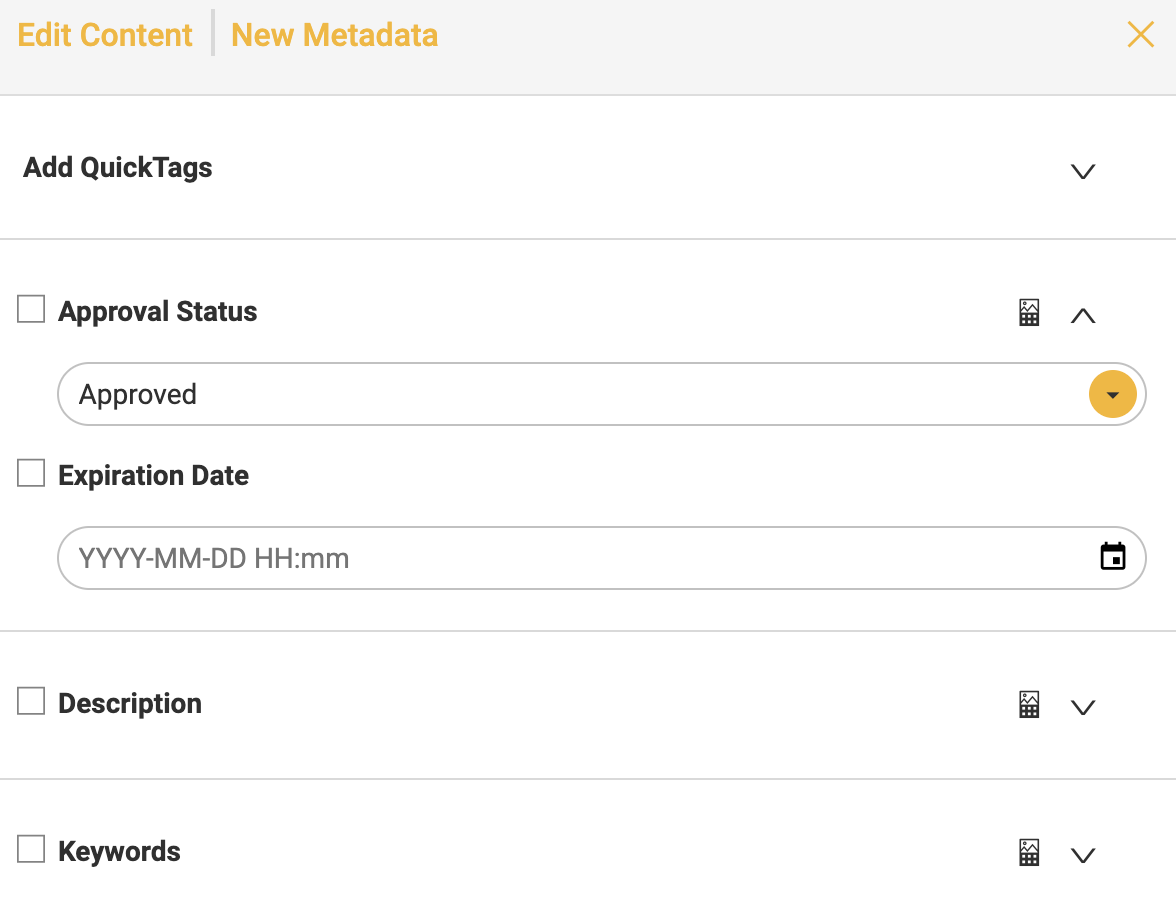Click the calculator icon in Description row
Viewport: 1176px width, 918px height.
tap(1029, 704)
